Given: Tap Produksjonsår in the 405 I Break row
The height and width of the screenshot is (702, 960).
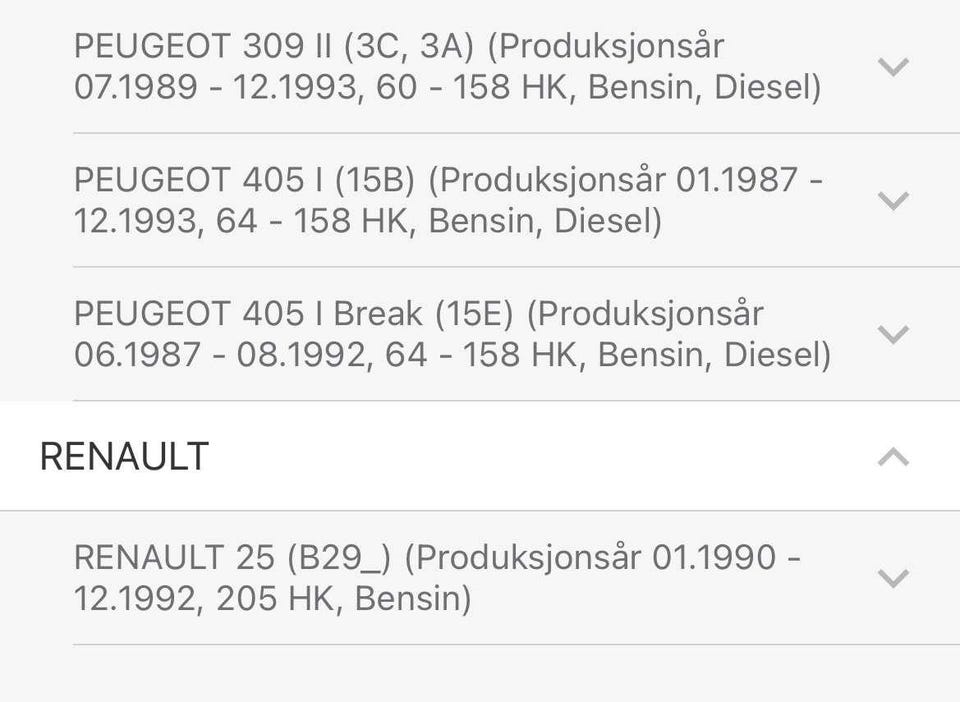Looking at the screenshot, I should [645, 314].
